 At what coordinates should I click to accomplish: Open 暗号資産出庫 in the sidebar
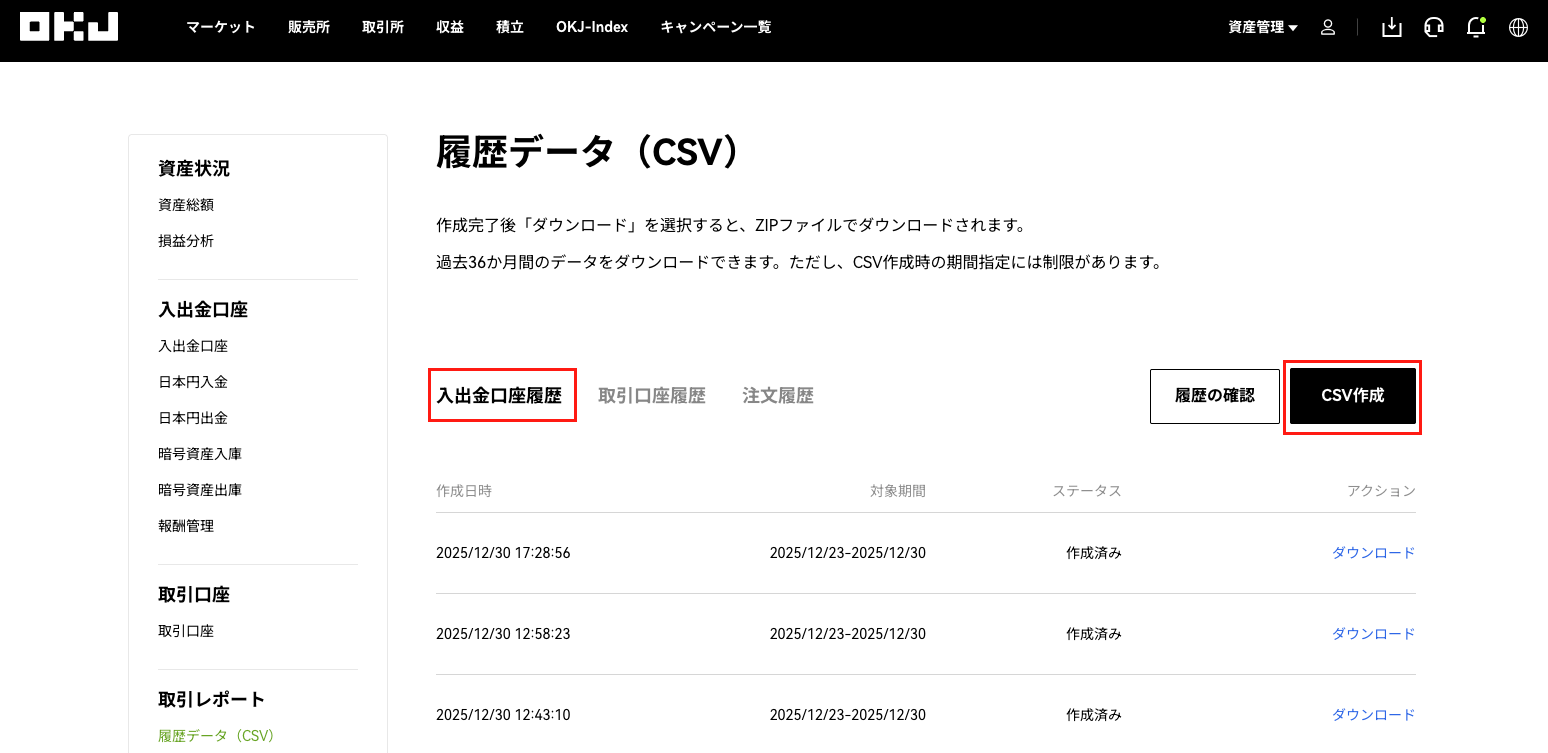200,490
